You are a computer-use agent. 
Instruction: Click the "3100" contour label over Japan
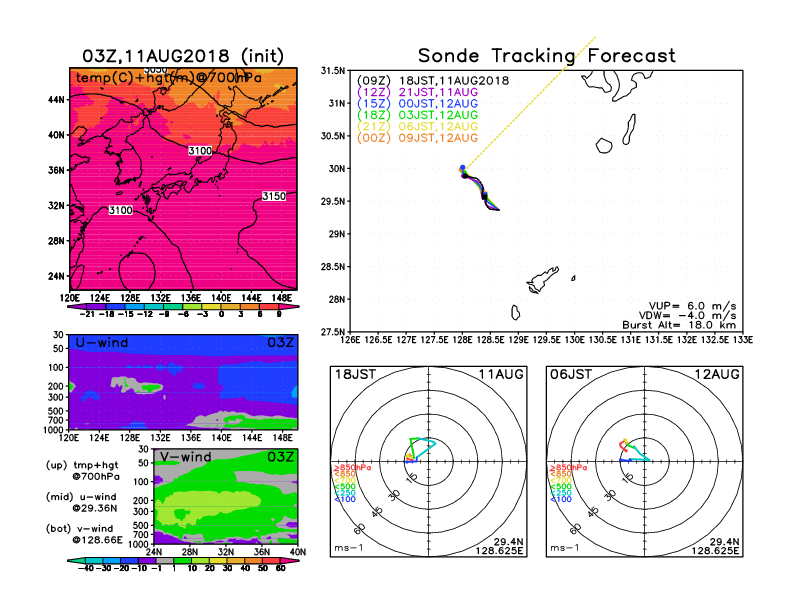point(200,150)
